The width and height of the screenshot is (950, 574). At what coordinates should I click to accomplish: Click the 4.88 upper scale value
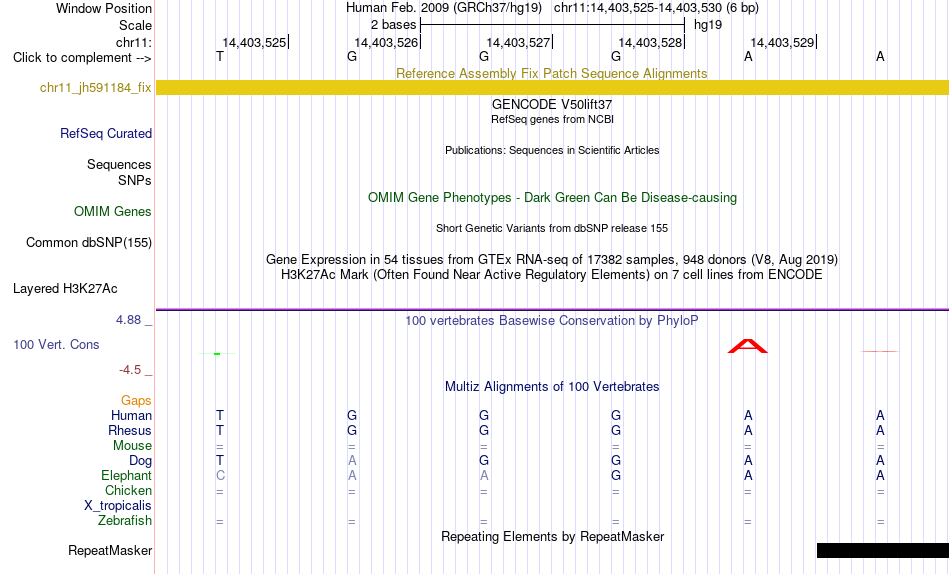pyautogui.click(x=128, y=319)
